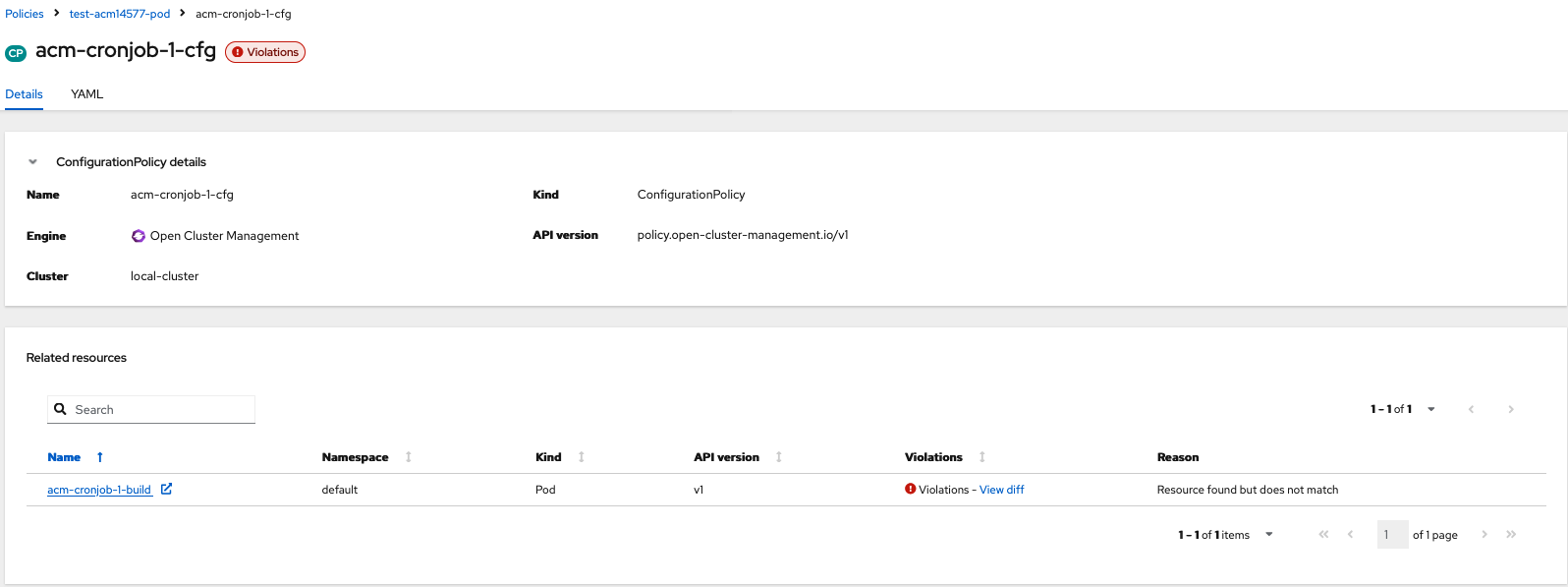
Task: Click the Violations column sort icon
Action: pyautogui.click(x=982, y=457)
